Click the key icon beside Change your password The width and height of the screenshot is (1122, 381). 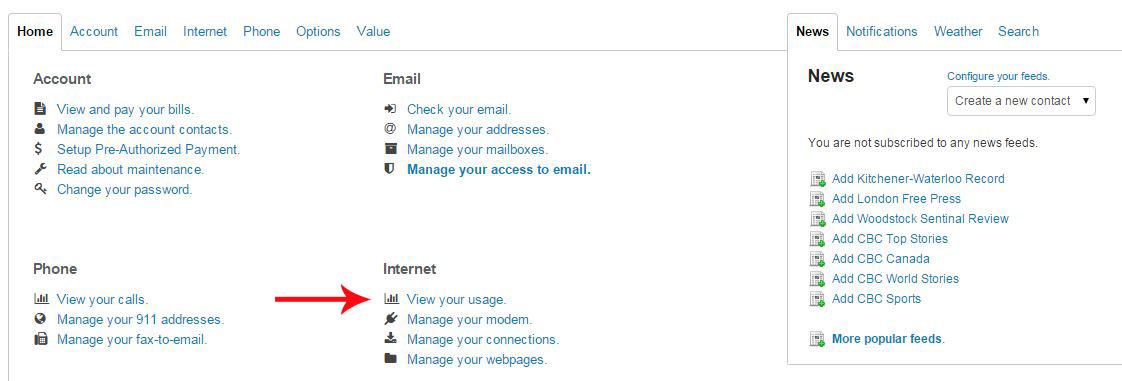40,190
